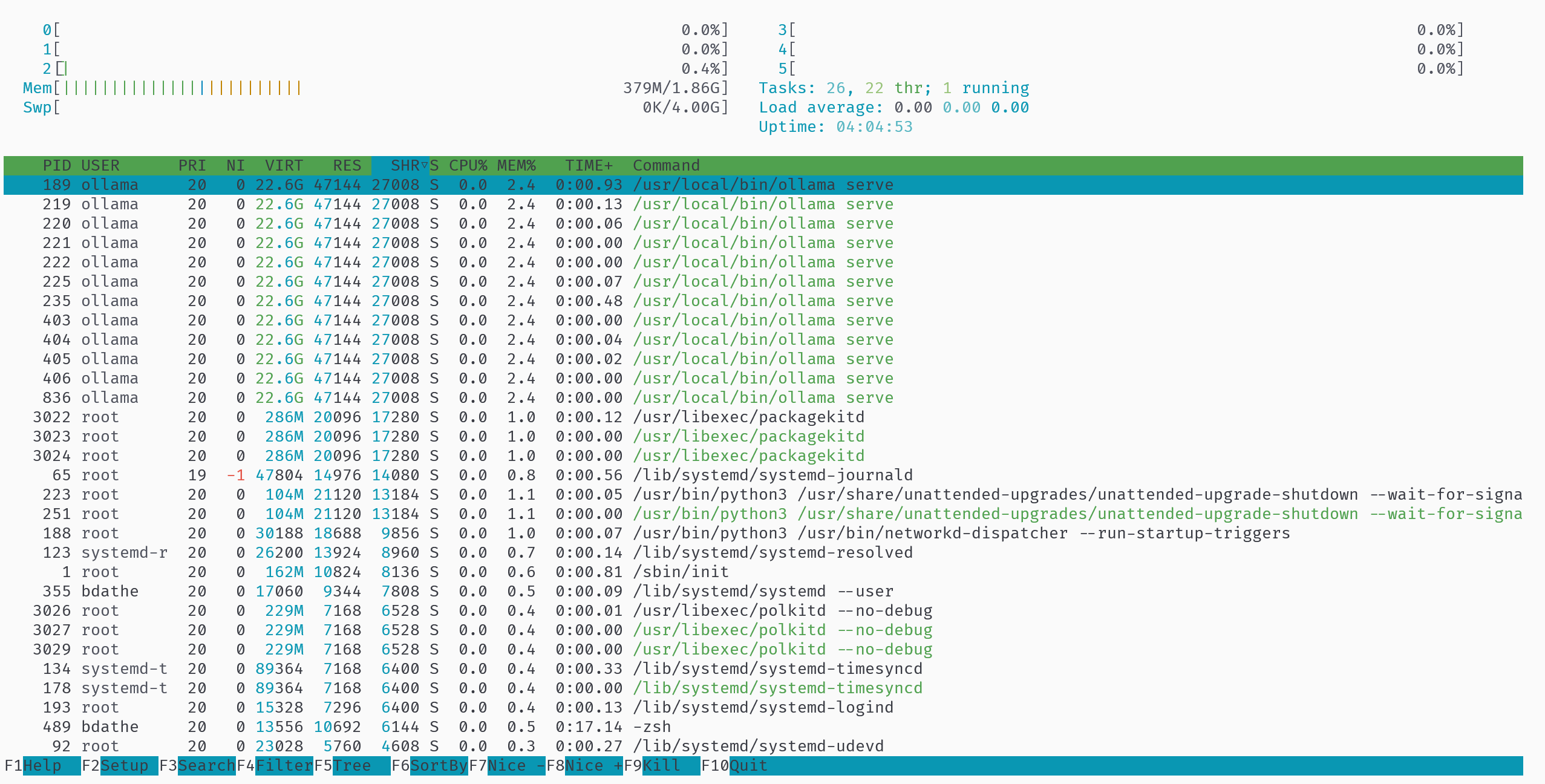Select the /sbin/init row PID 1
Viewport: 1545px width, 784px height.
[763, 572]
